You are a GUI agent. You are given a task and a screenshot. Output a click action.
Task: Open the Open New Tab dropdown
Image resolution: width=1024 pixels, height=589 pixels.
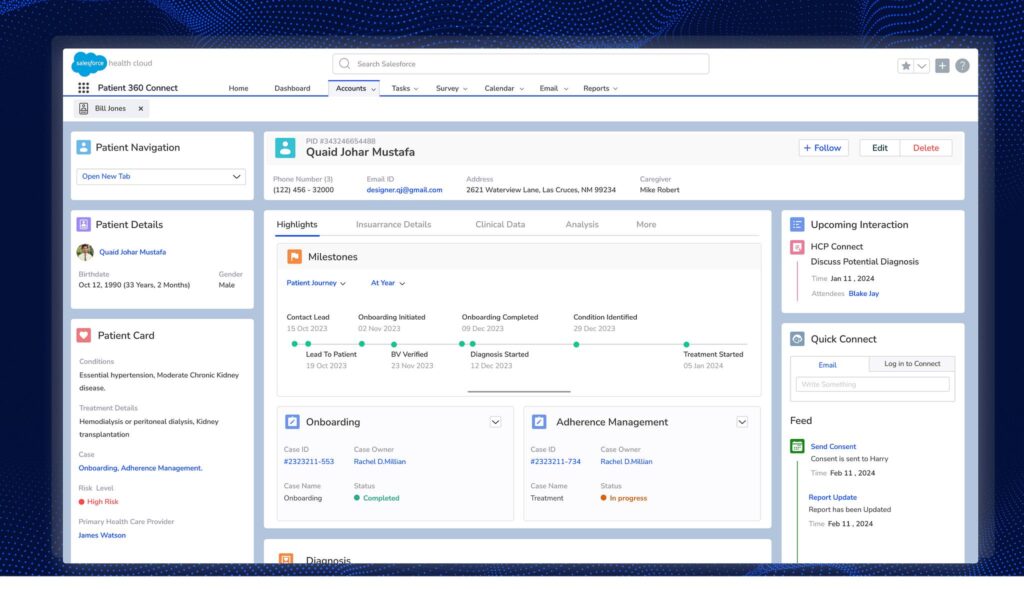point(162,176)
